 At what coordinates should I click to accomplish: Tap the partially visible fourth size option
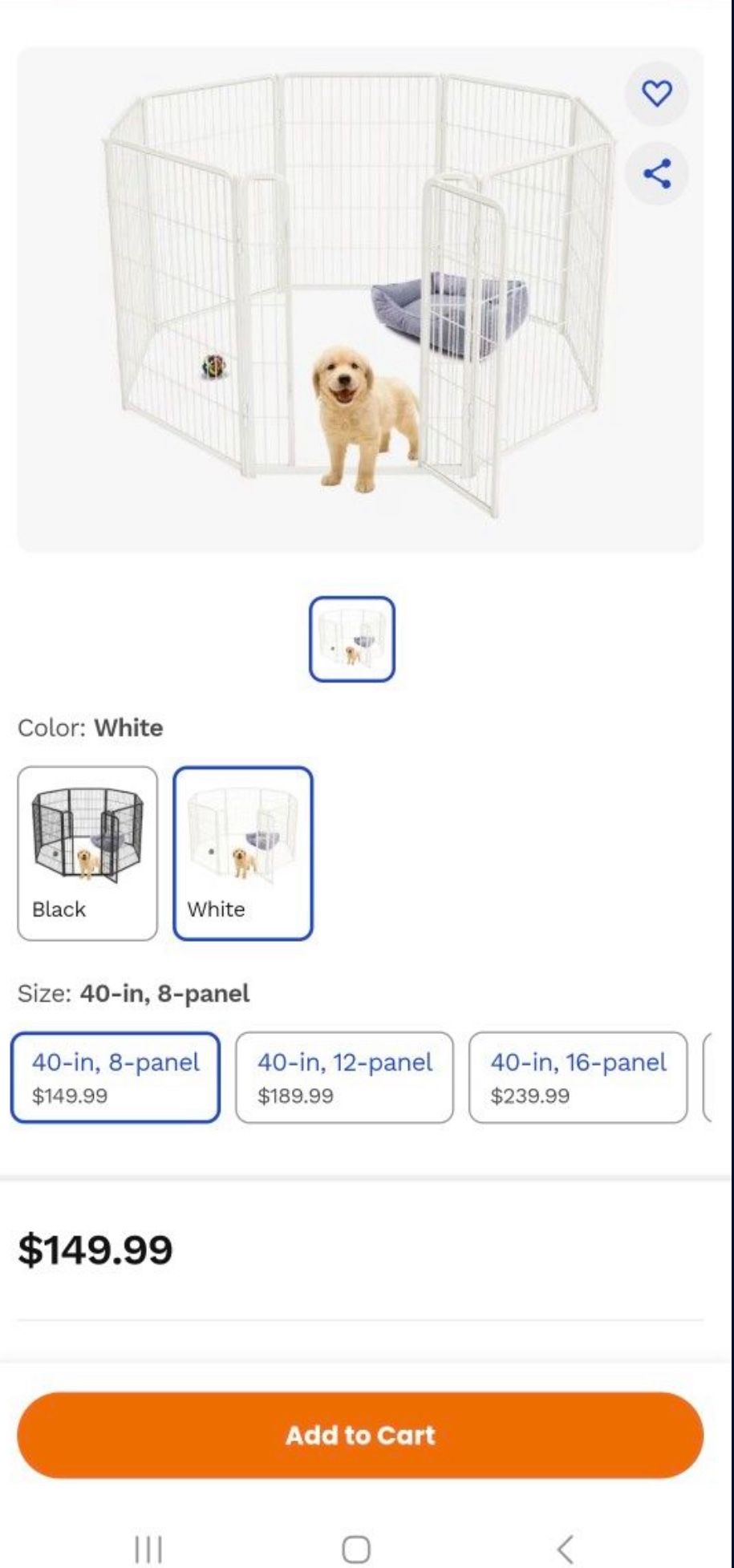click(708, 1077)
